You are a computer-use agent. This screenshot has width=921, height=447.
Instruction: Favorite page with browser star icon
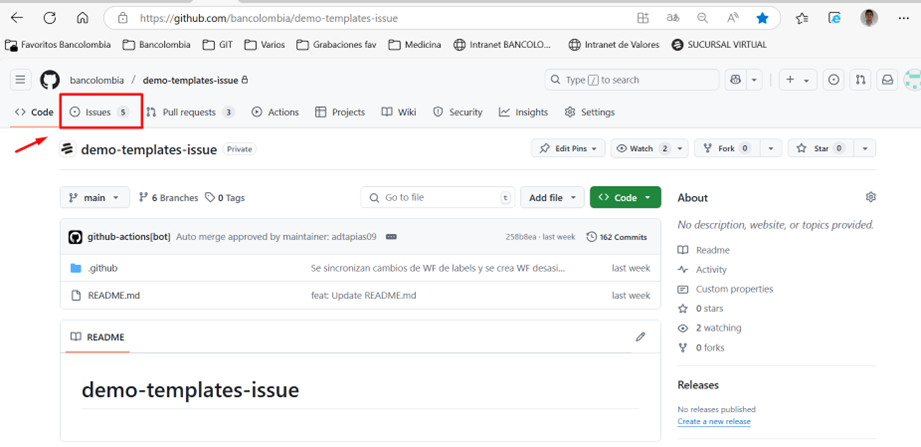coord(763,18)
